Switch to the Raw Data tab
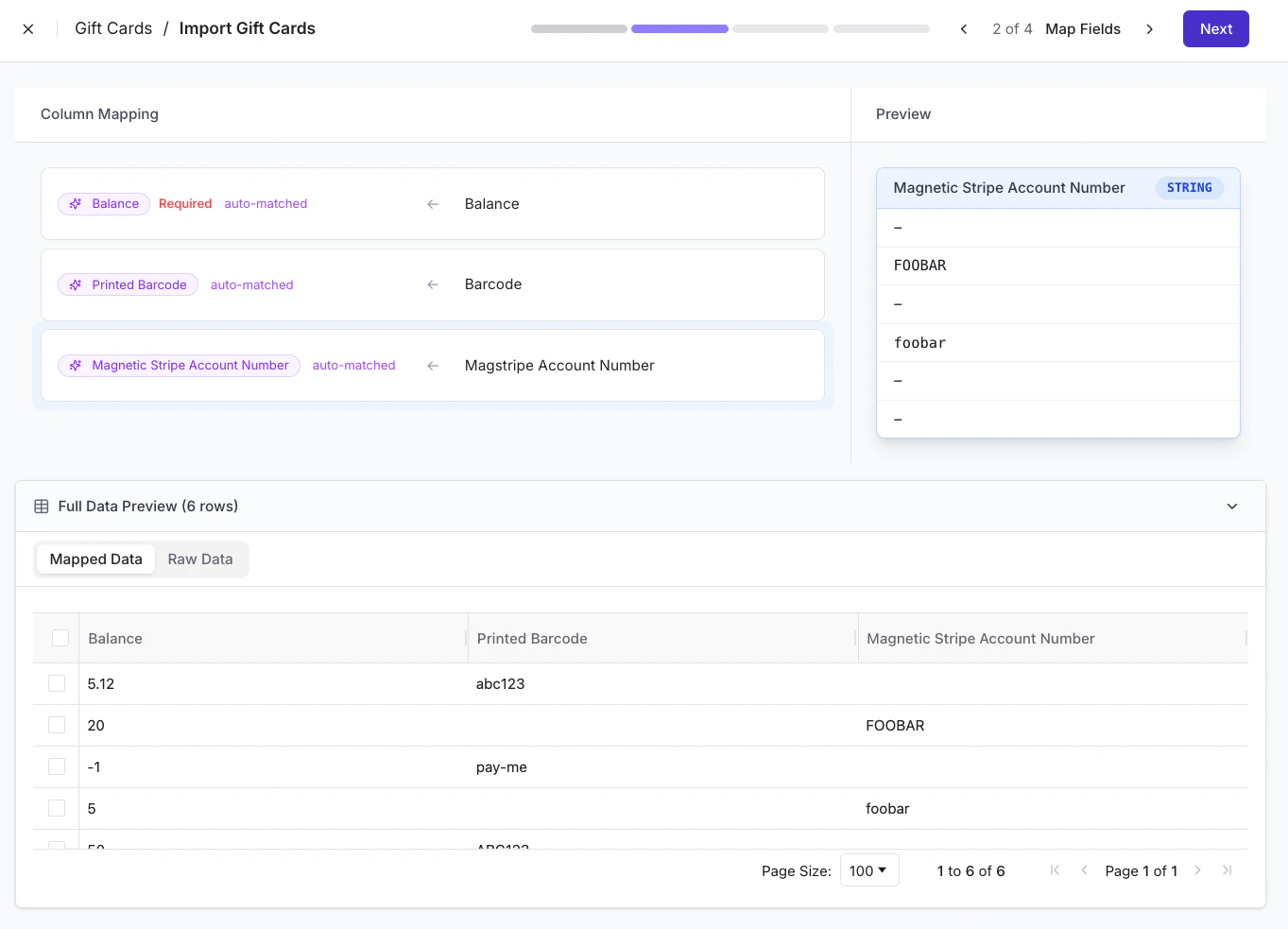Image resolution: width=1288 pixels, height=929 pixels. pos(200,559)
